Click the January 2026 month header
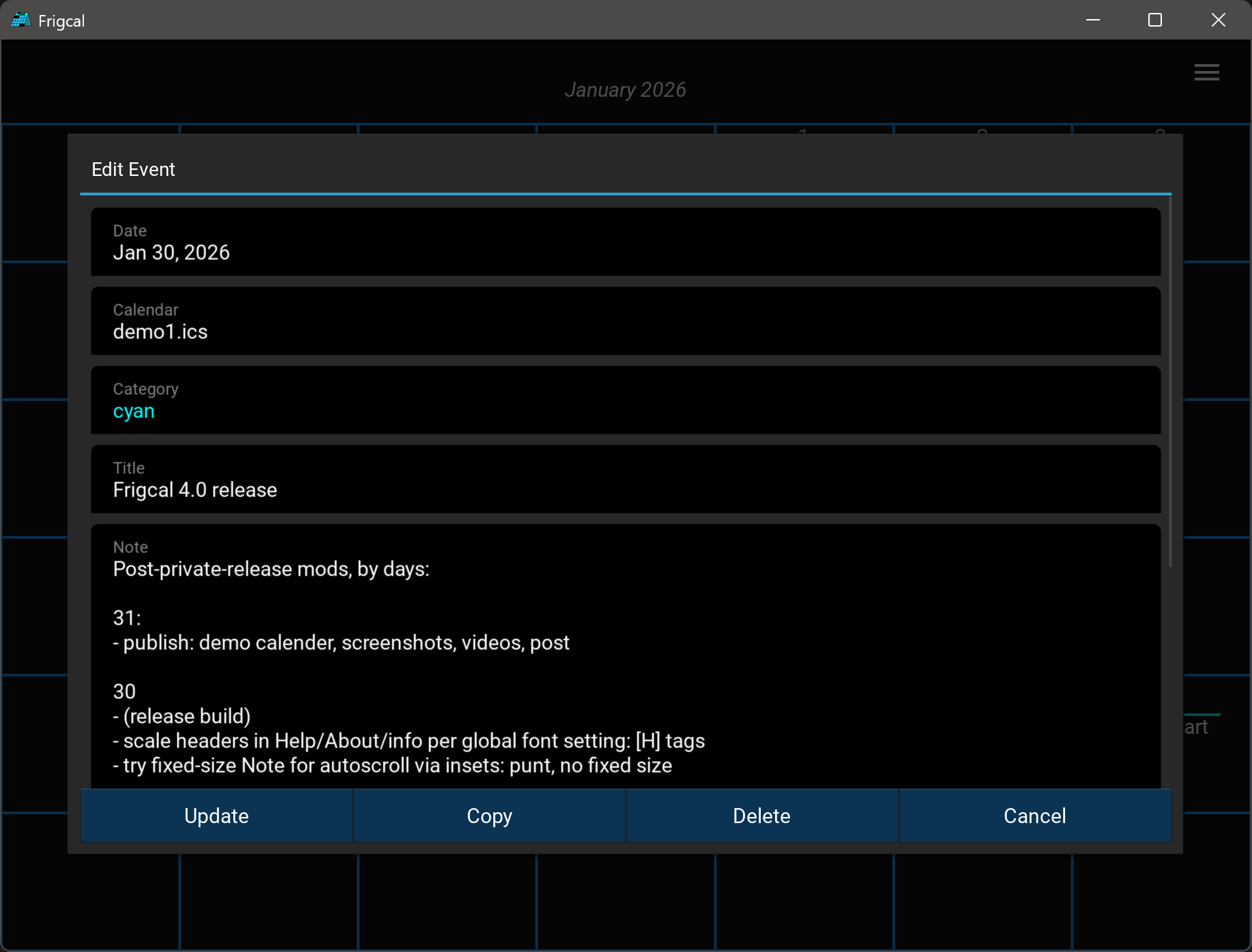1252x952 pixels. pyautogui.click(x=625, y=90)
